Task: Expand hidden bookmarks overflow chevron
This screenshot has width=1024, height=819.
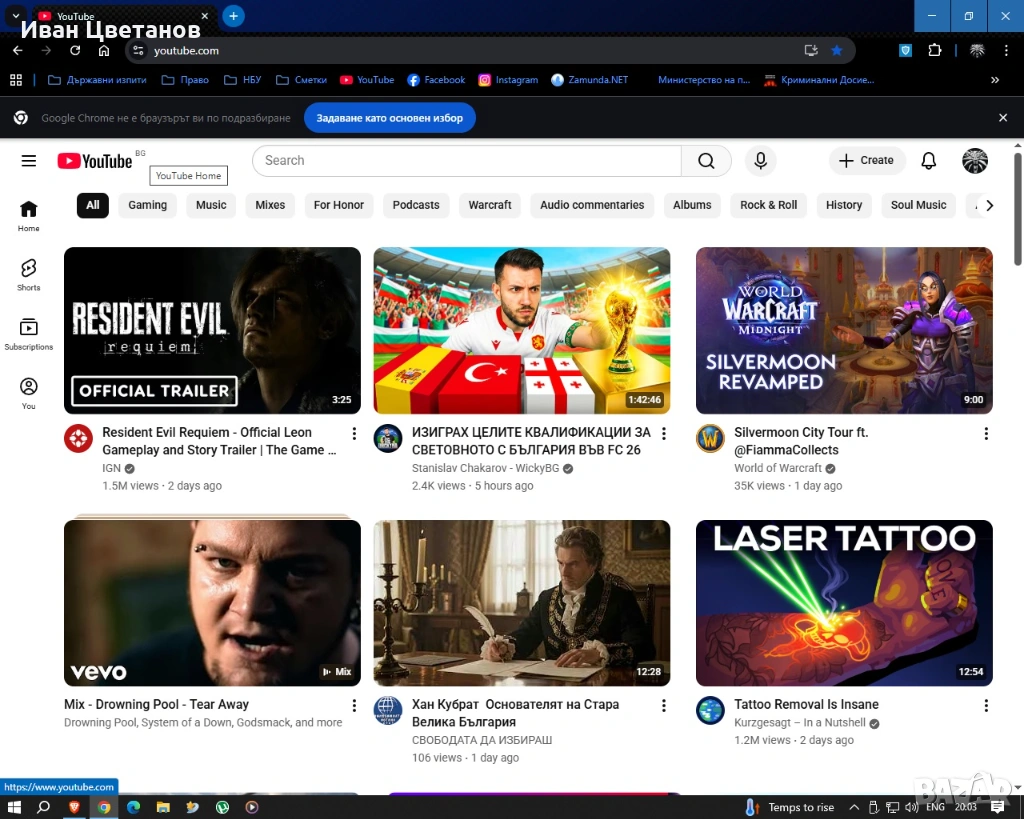Action: tap(994, 80)
